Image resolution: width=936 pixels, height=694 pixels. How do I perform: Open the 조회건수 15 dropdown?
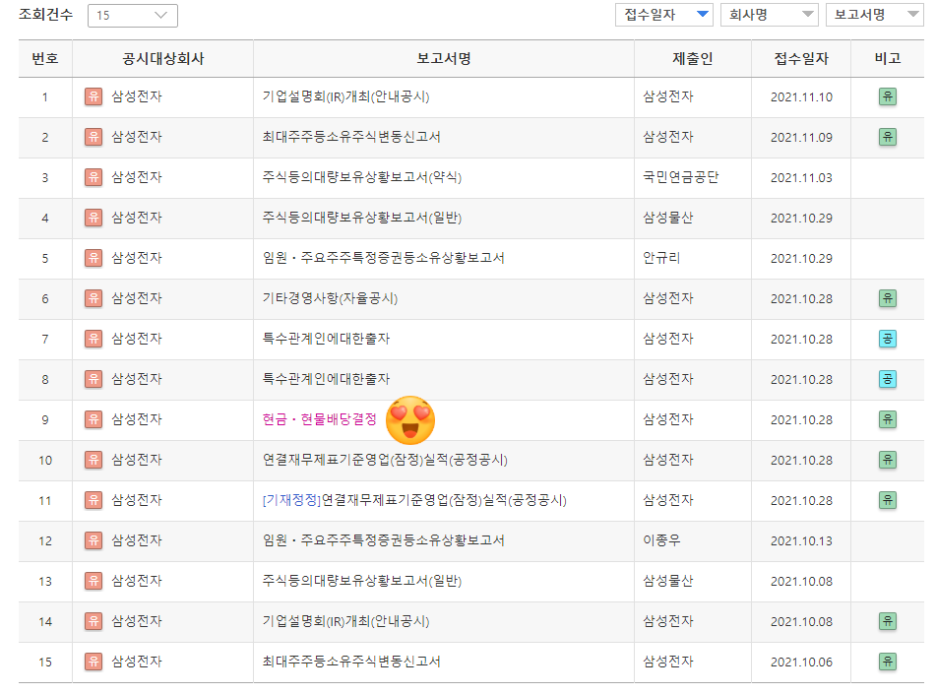click(x=133, y=16)
